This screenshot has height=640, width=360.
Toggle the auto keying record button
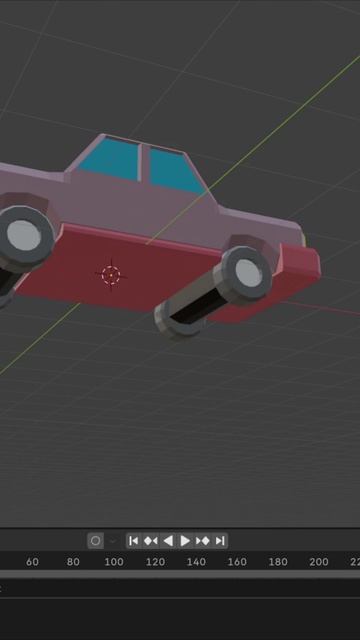click(96, 541)
